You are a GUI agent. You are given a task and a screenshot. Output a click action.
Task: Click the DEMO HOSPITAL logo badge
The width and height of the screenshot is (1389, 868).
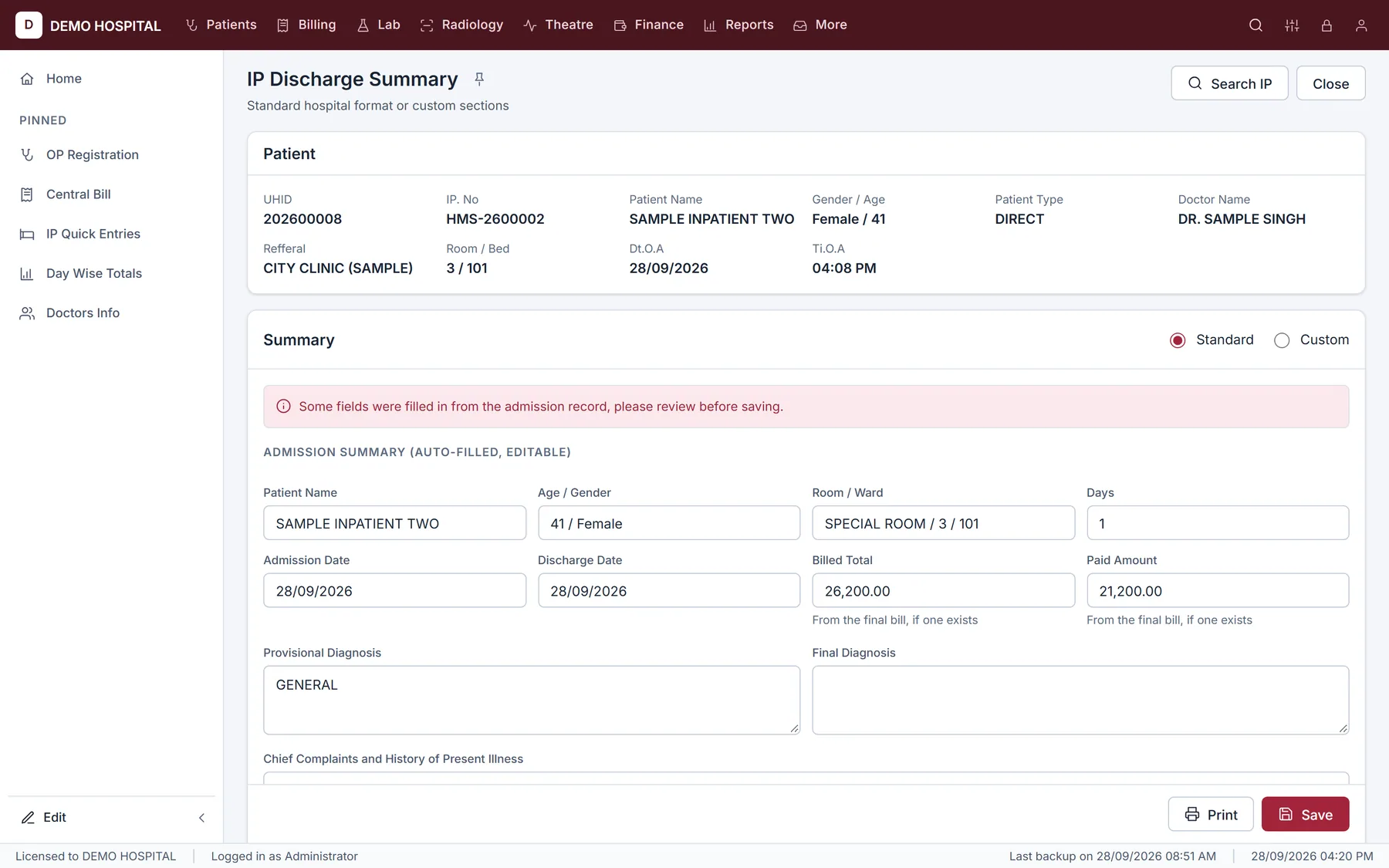tap(29, 25)
